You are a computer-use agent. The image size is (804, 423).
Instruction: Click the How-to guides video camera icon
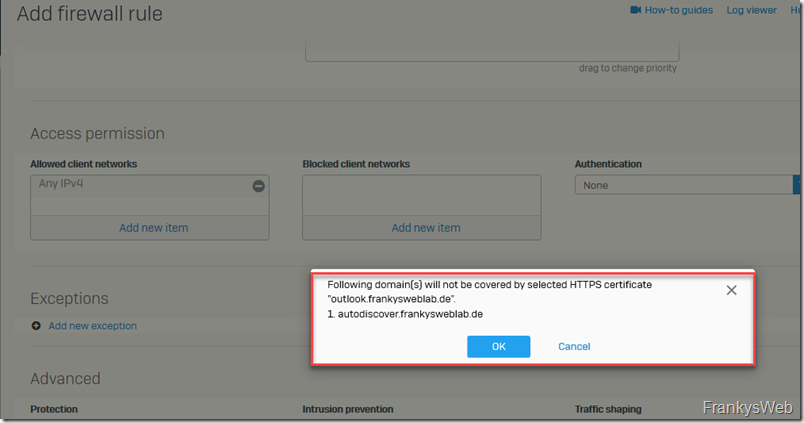(635, 10)
